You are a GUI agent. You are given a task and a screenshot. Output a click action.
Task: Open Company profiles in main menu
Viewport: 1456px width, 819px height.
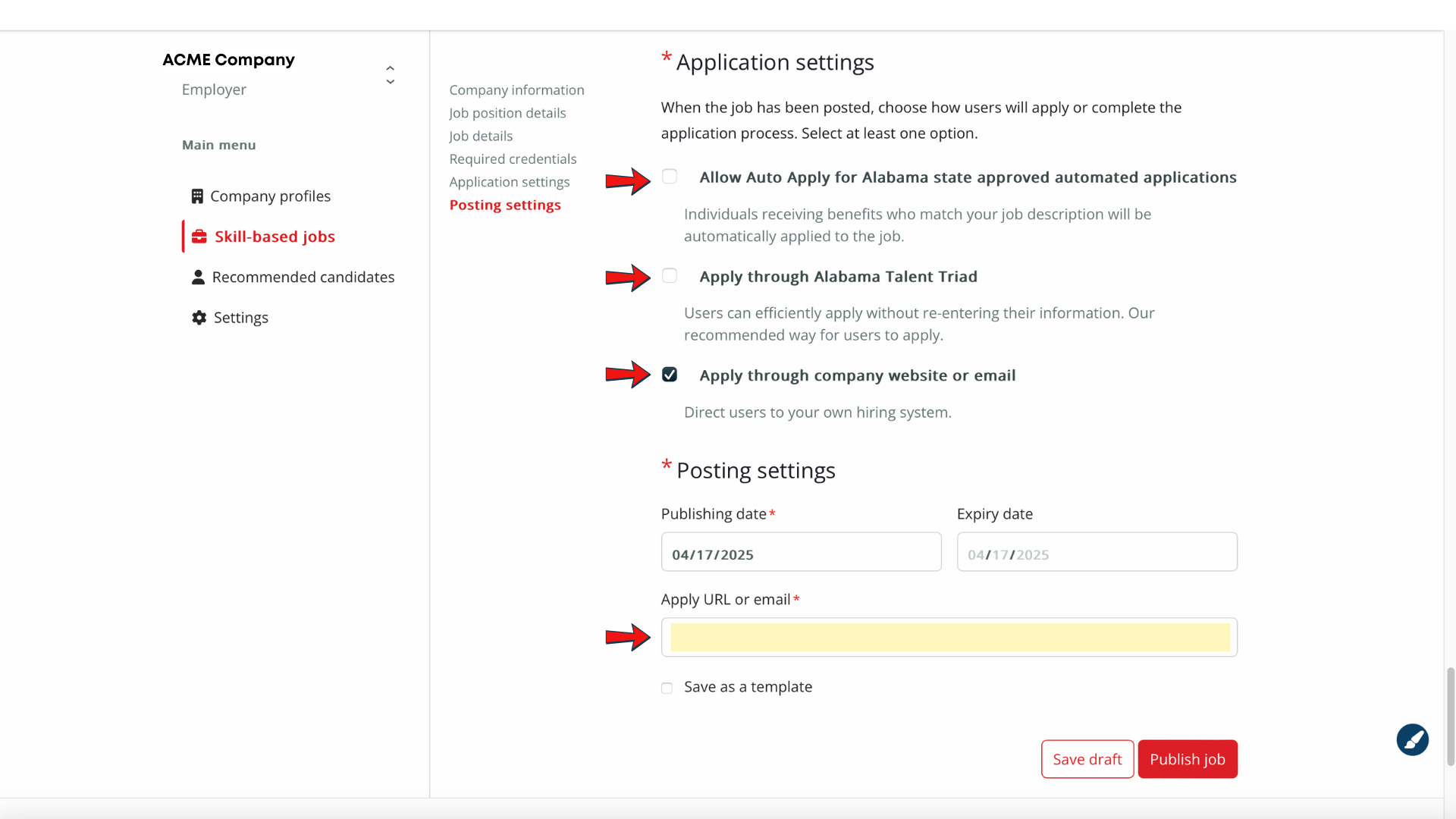coord(262,196)
